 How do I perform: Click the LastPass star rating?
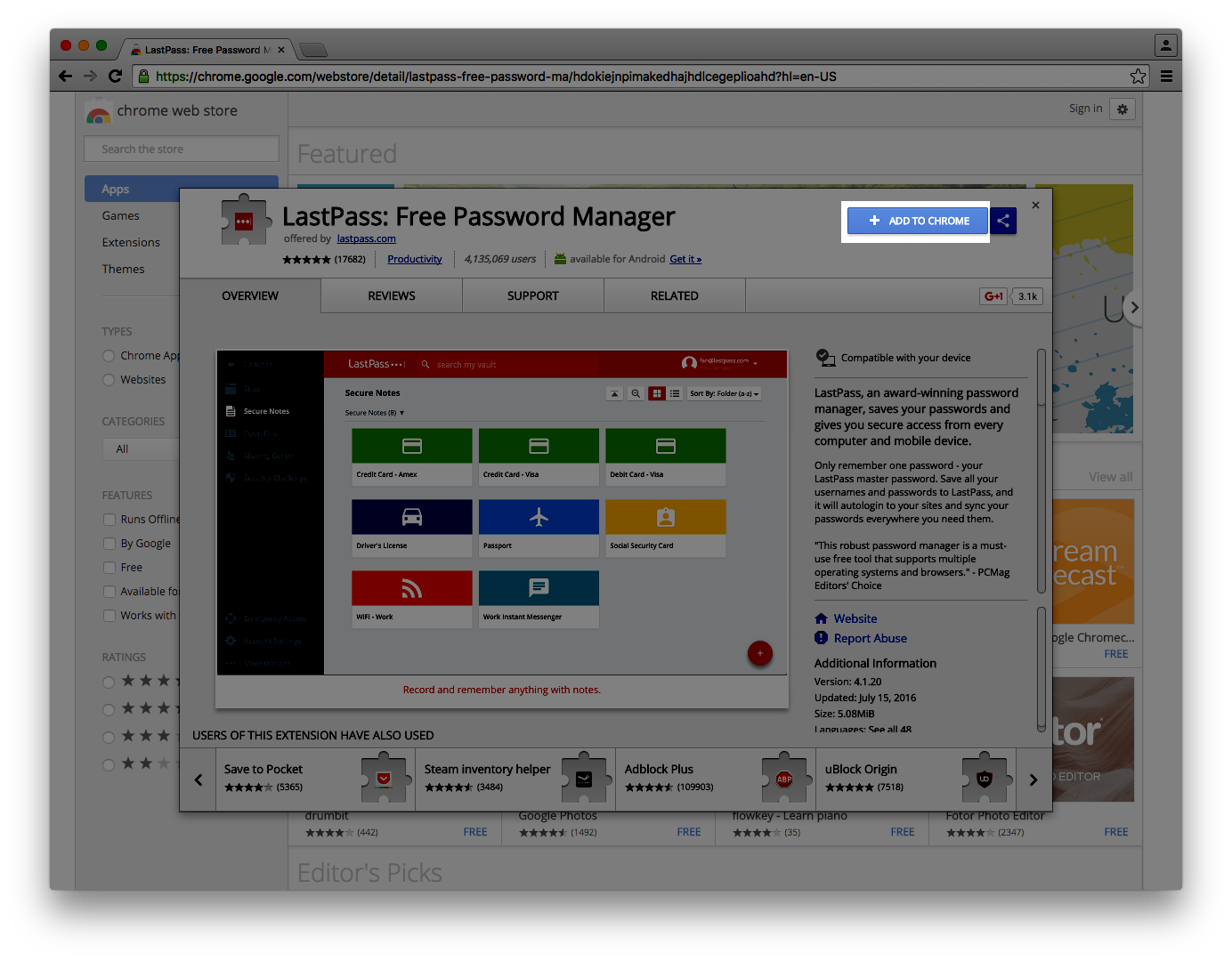click(306, 260)
